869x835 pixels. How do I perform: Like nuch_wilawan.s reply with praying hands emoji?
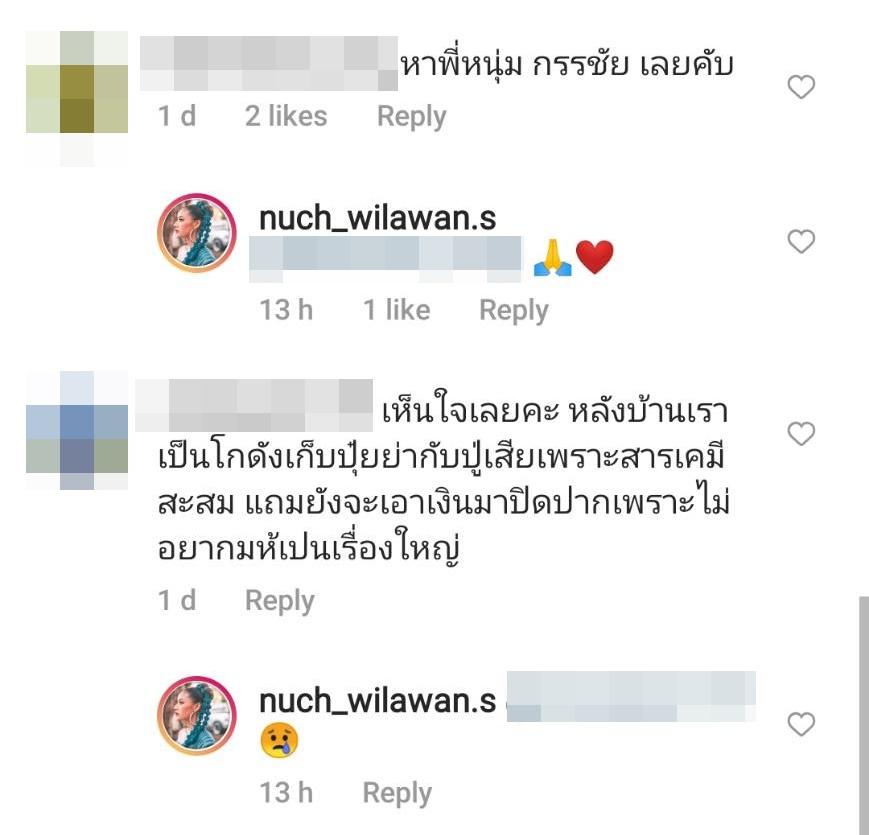801,242
